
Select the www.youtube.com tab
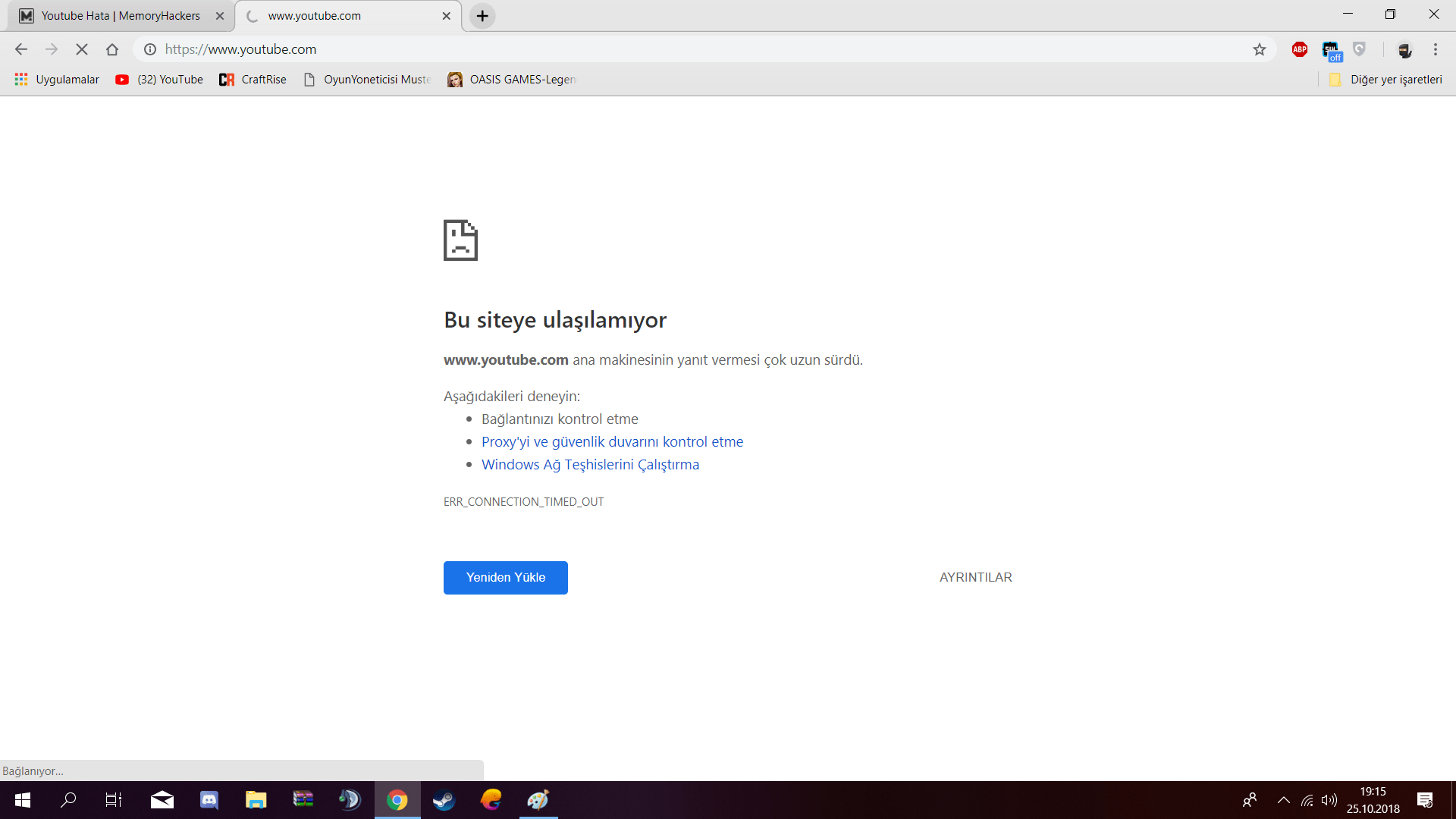pyautogui.click(x=347, y=16)
